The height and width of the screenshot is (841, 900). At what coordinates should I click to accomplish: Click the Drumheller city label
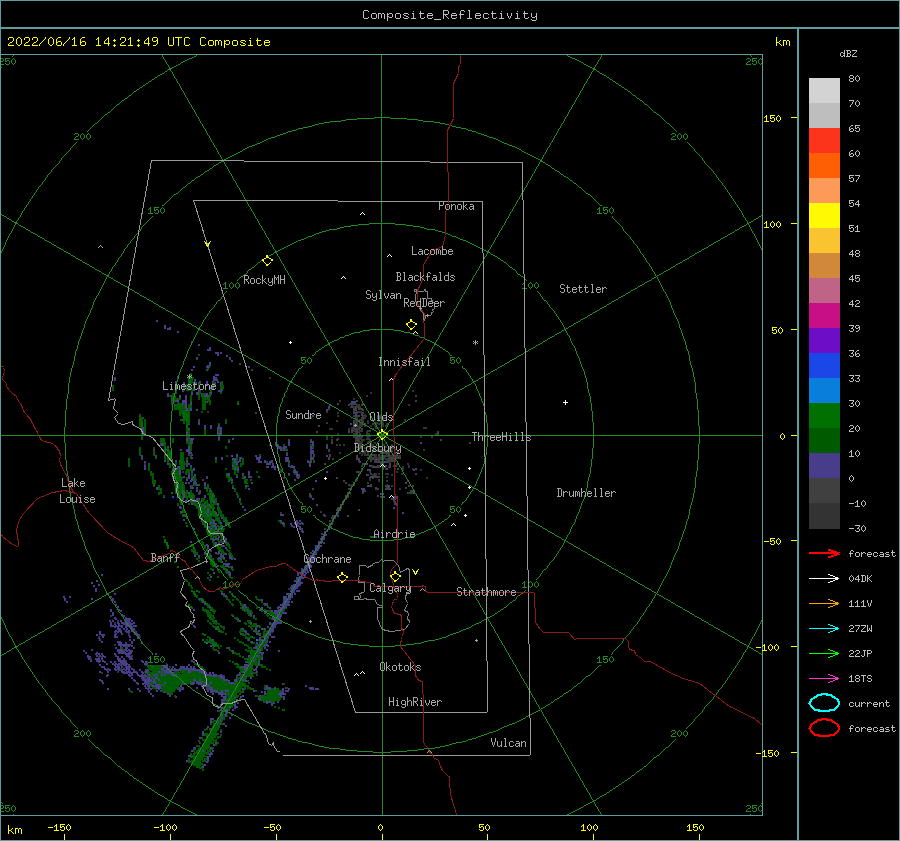click(x=586, y=493)
